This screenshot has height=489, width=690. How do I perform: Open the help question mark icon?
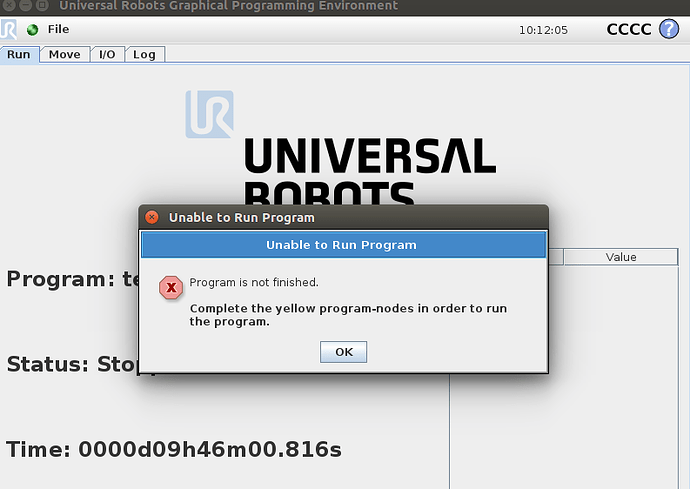point(668,29)
